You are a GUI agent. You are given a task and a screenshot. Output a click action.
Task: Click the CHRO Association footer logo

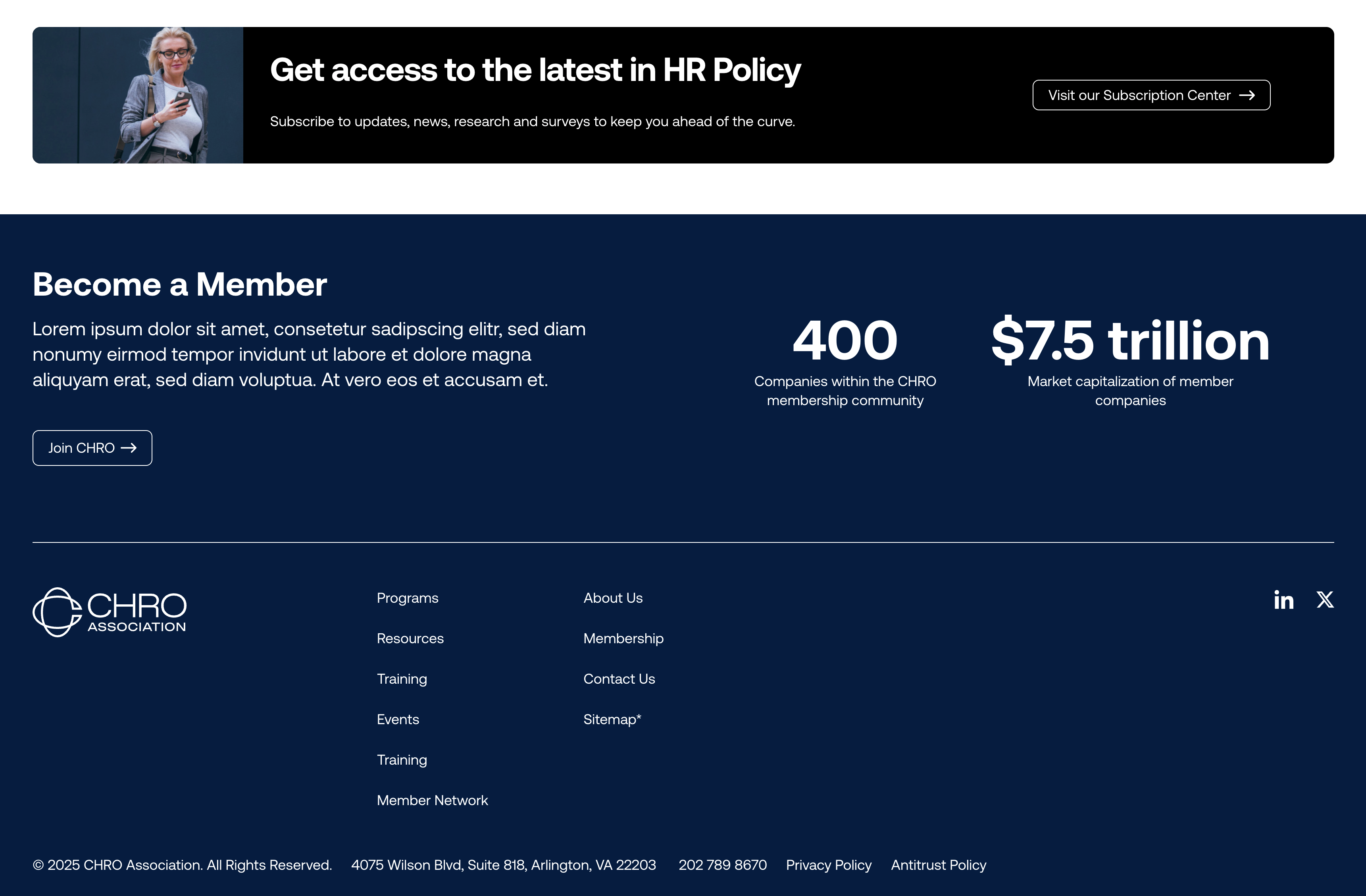click(110, 612)
